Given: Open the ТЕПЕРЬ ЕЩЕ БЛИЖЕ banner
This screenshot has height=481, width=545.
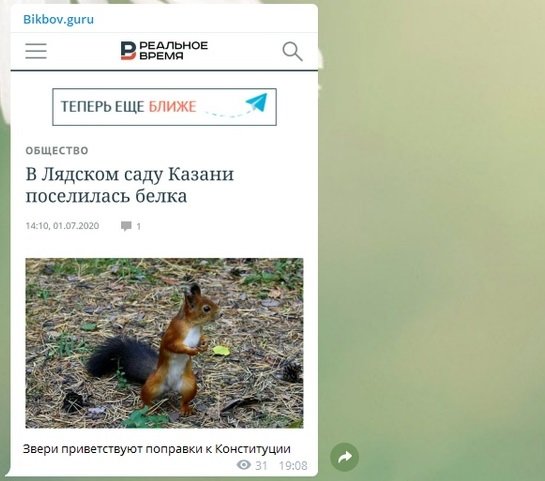Looking at the screenshot, I should 164,107.
